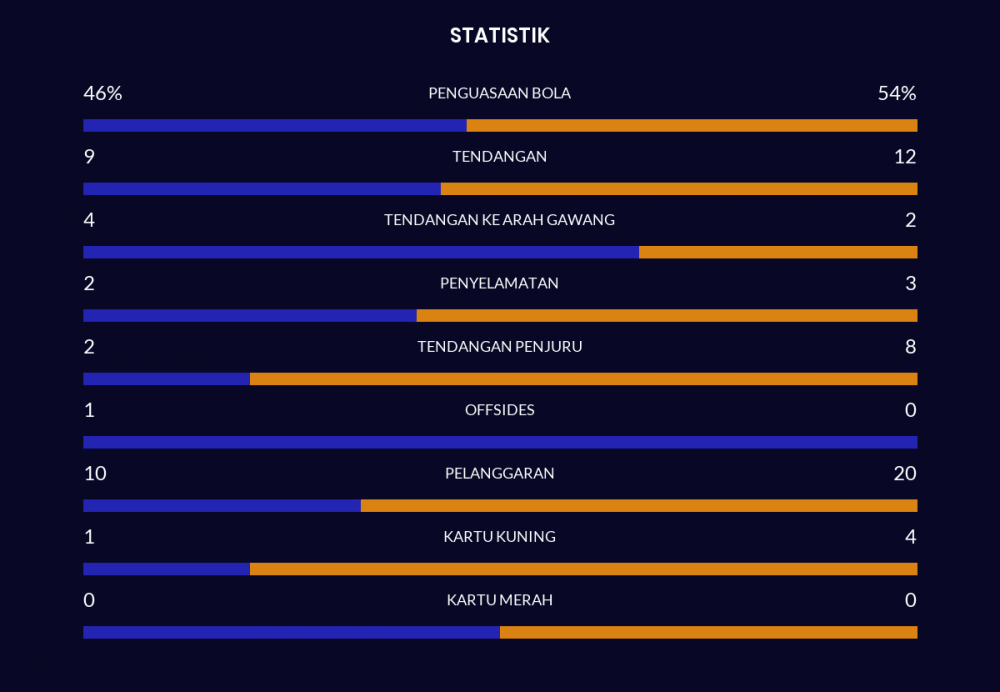Click the value 20 for Pelanggaran

[905, 473]
